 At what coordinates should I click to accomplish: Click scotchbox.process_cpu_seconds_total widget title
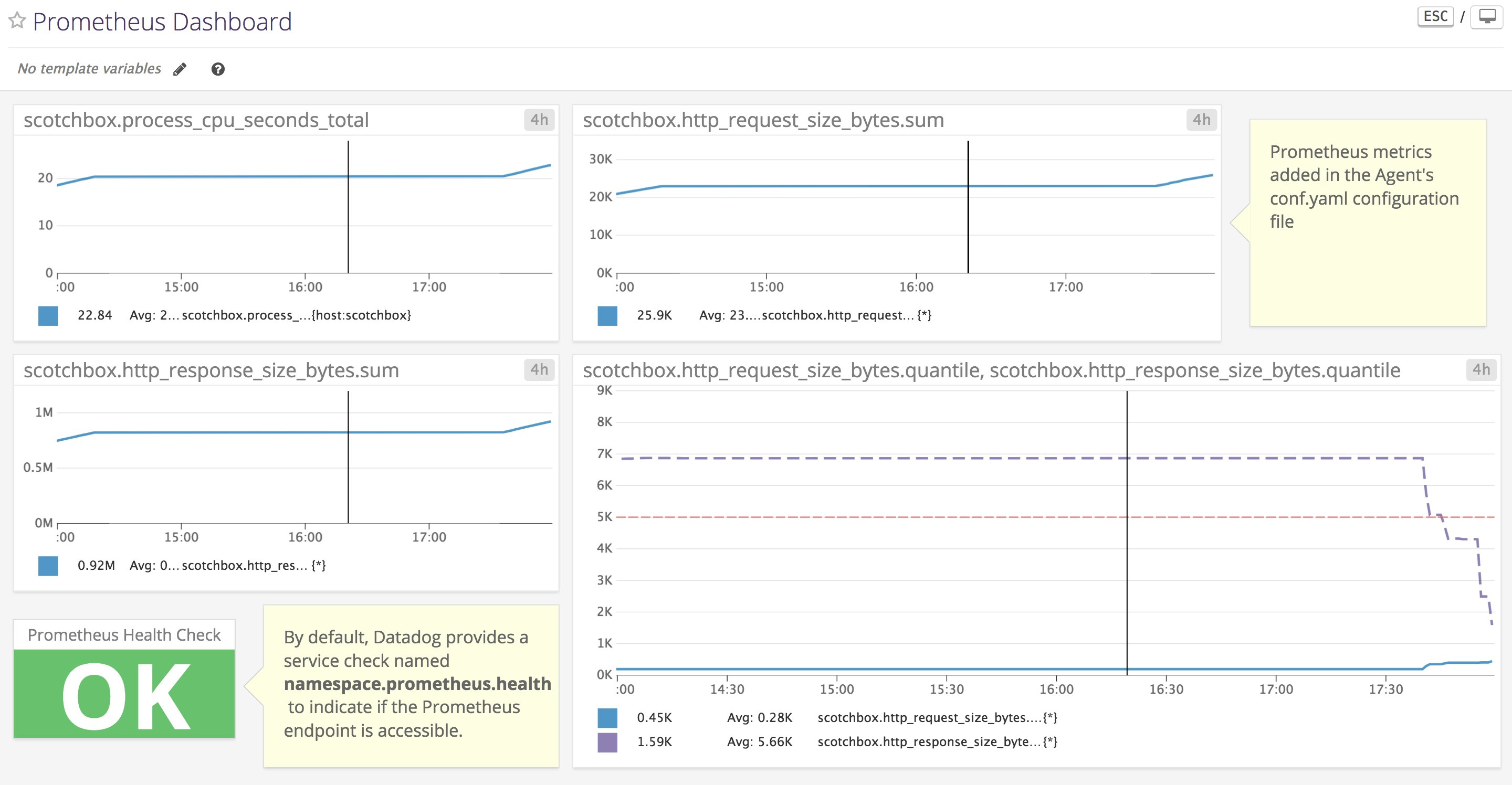(196, 120)
